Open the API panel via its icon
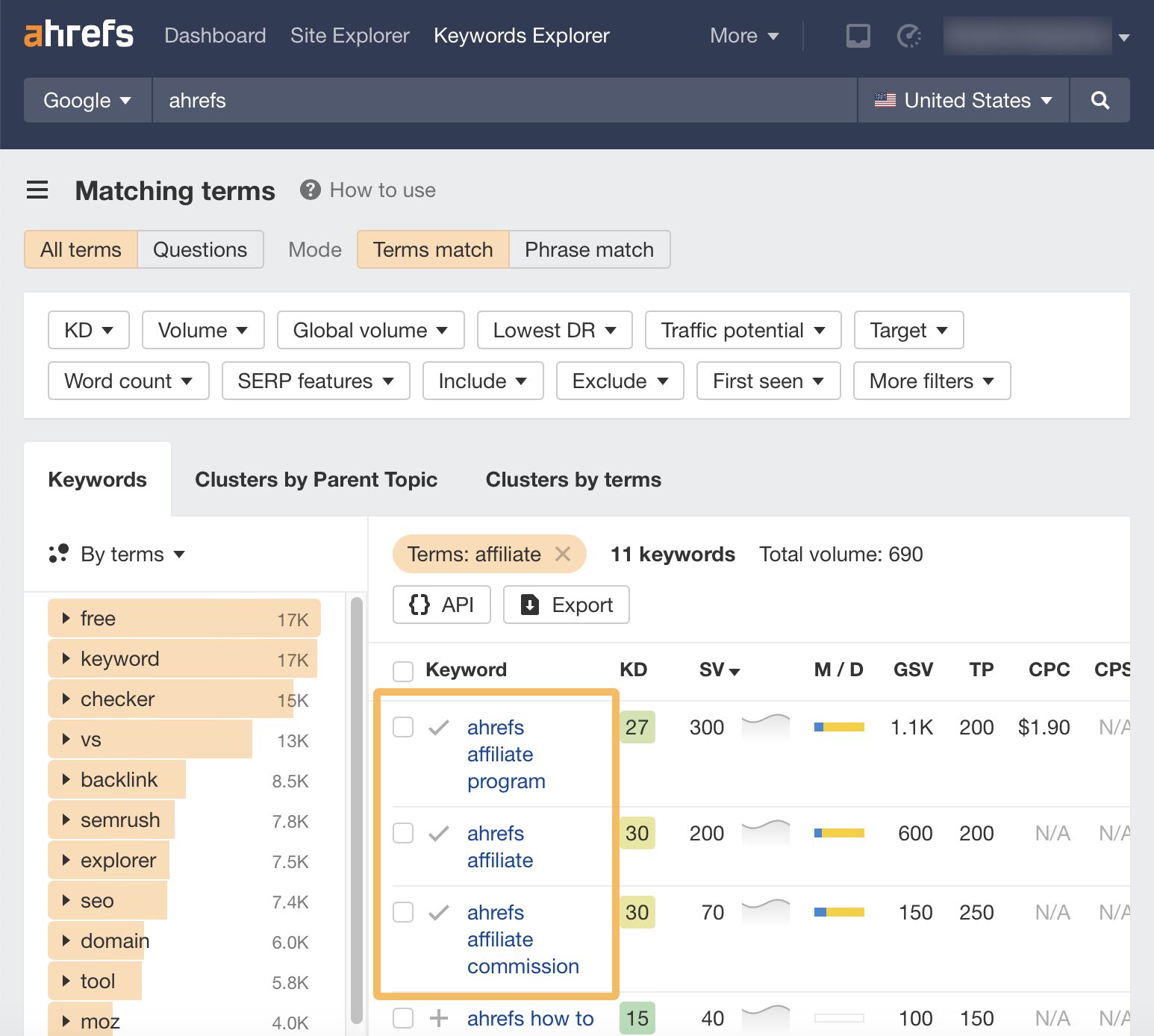Screen dimensions: 1154x1036 click(x=420, y=605)
